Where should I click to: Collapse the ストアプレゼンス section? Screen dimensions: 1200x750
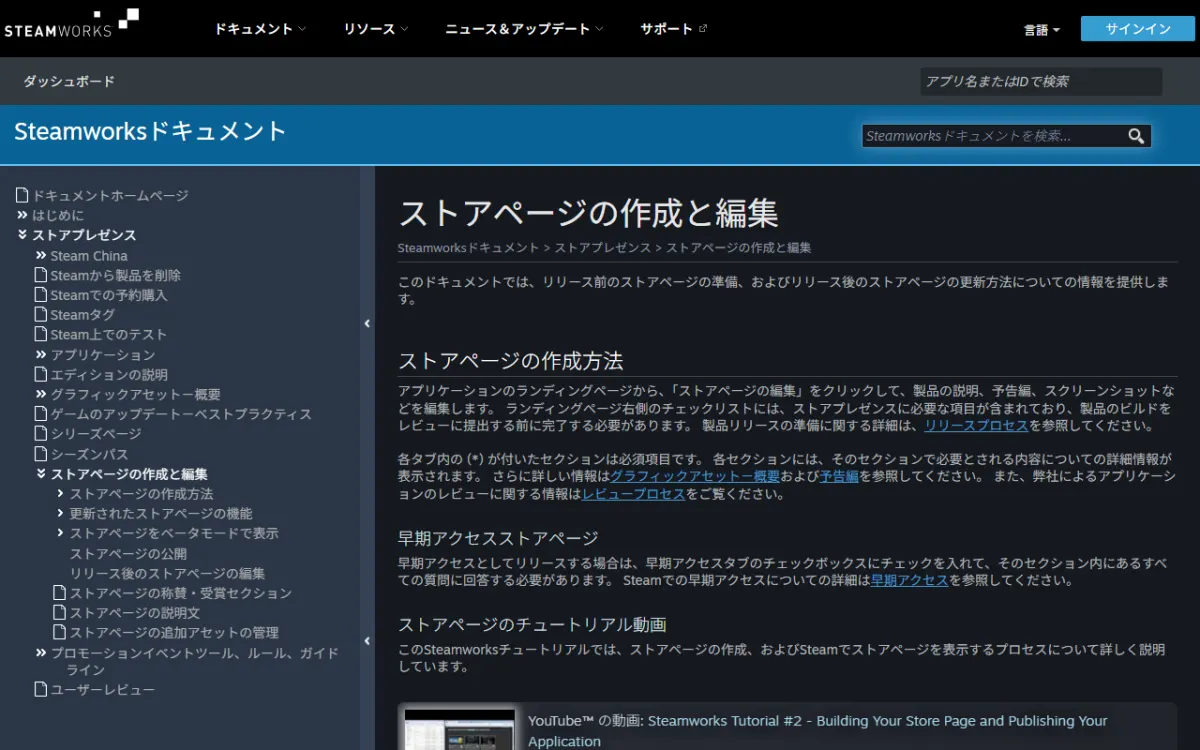point(22,235)
